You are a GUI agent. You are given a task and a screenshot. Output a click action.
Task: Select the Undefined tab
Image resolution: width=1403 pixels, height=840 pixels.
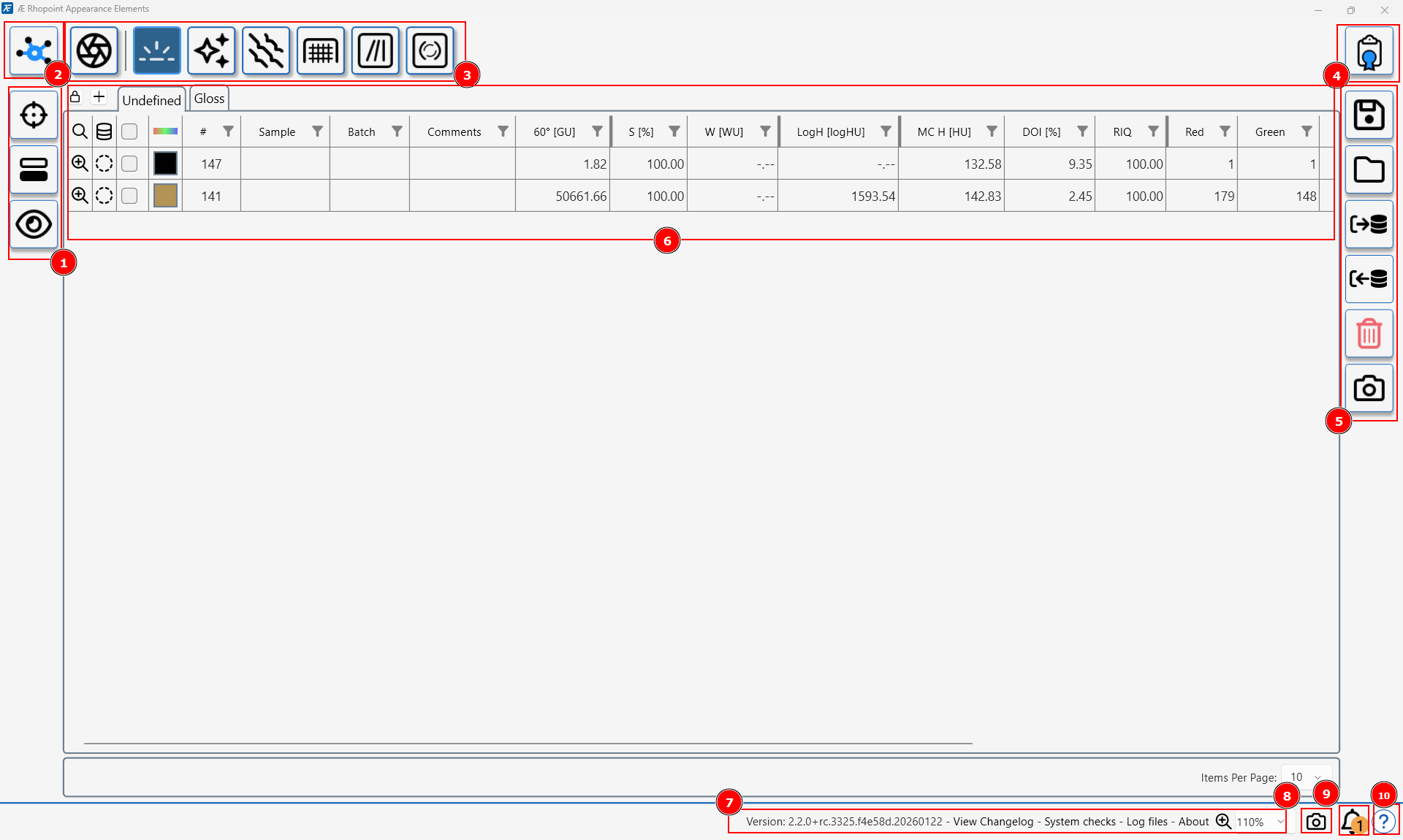151,100
